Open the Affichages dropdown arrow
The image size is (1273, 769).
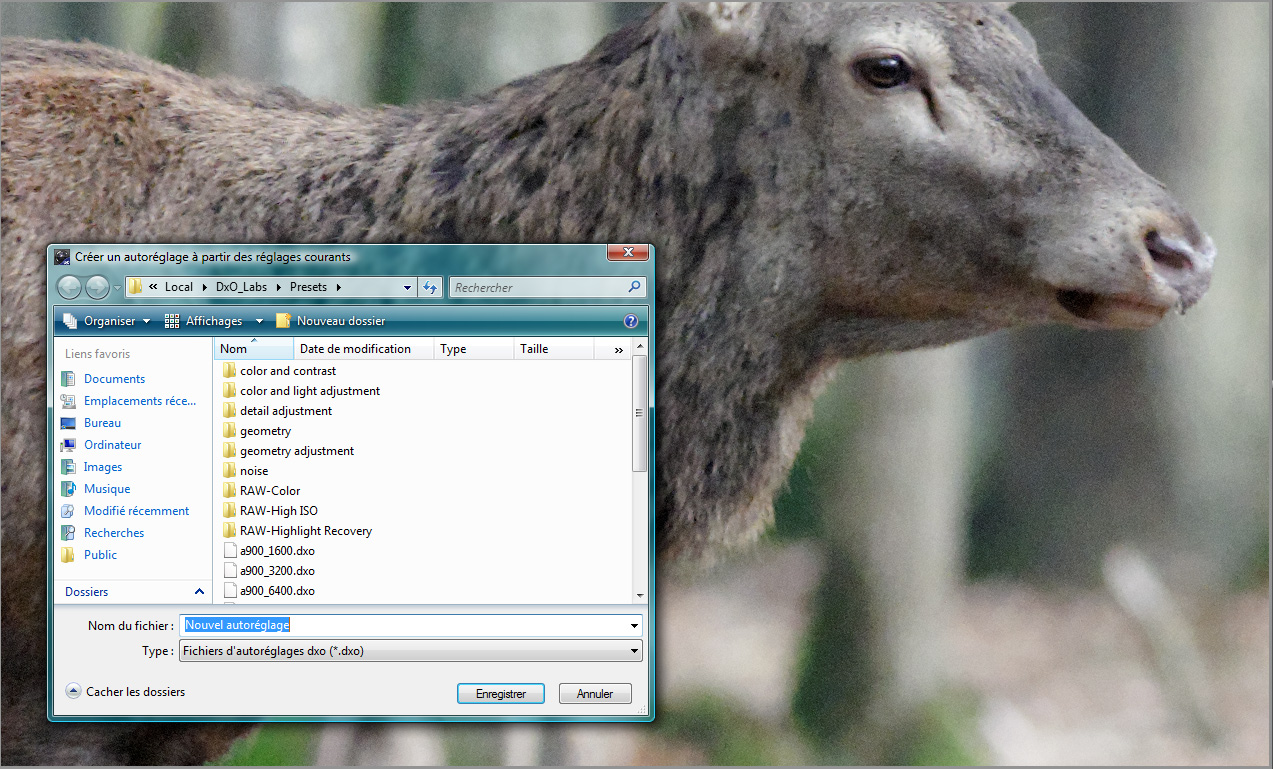click(259, 321)
